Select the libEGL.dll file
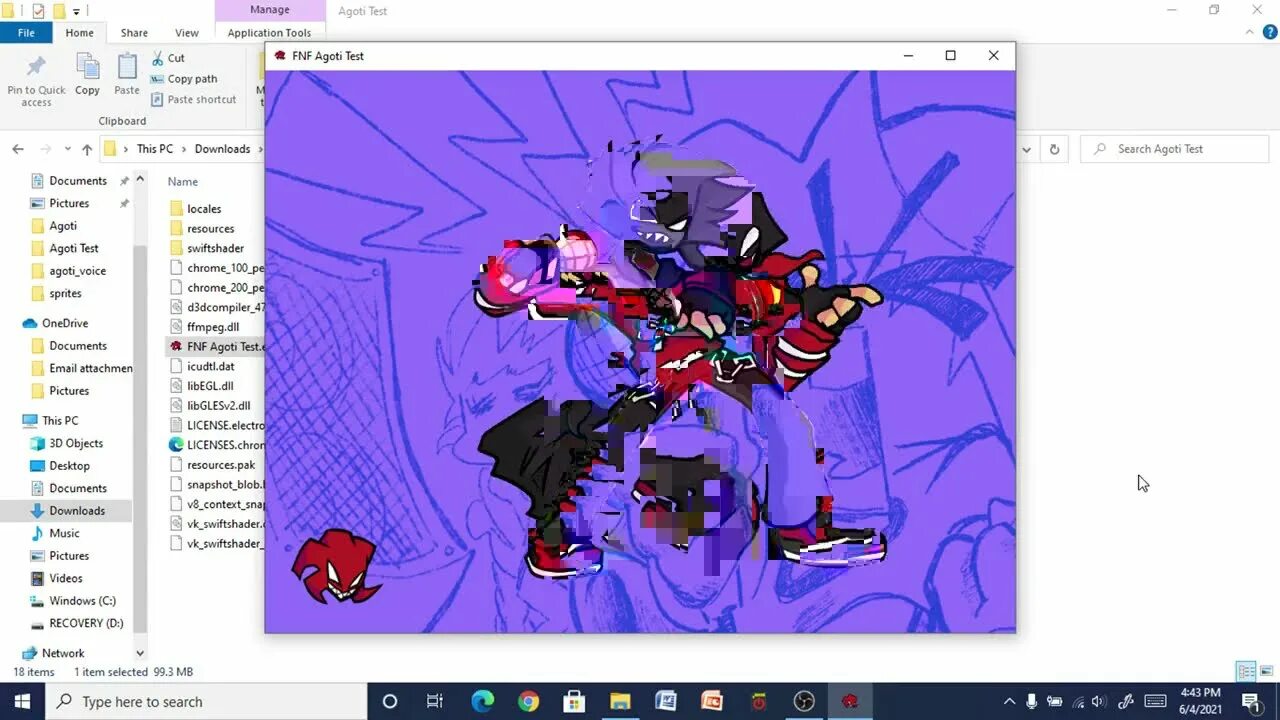Image resolution: width=1280 pixels, height=720 pixels. [210, 386]
